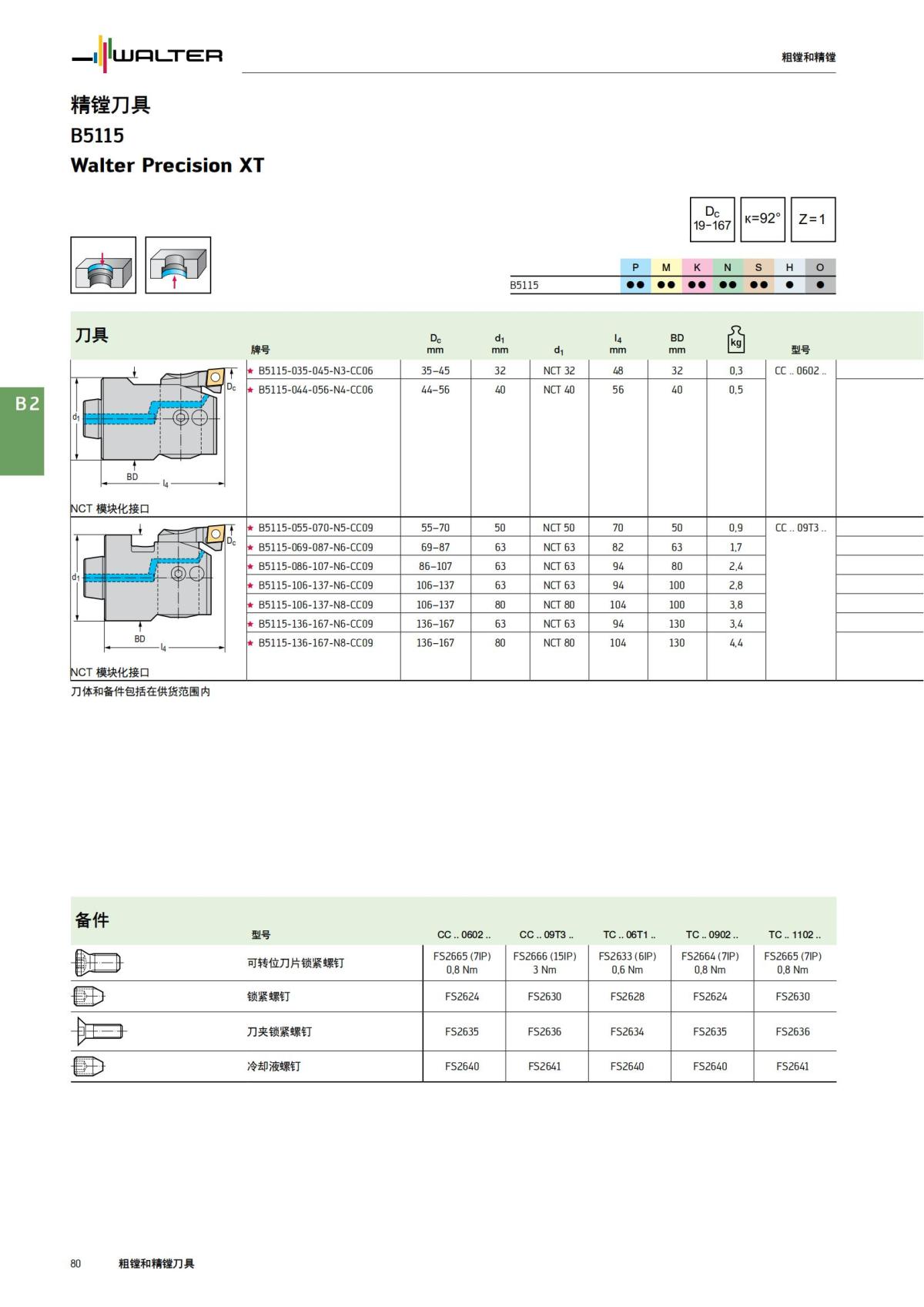Click the TC .. 0902 .. column header

coord(711,934)
